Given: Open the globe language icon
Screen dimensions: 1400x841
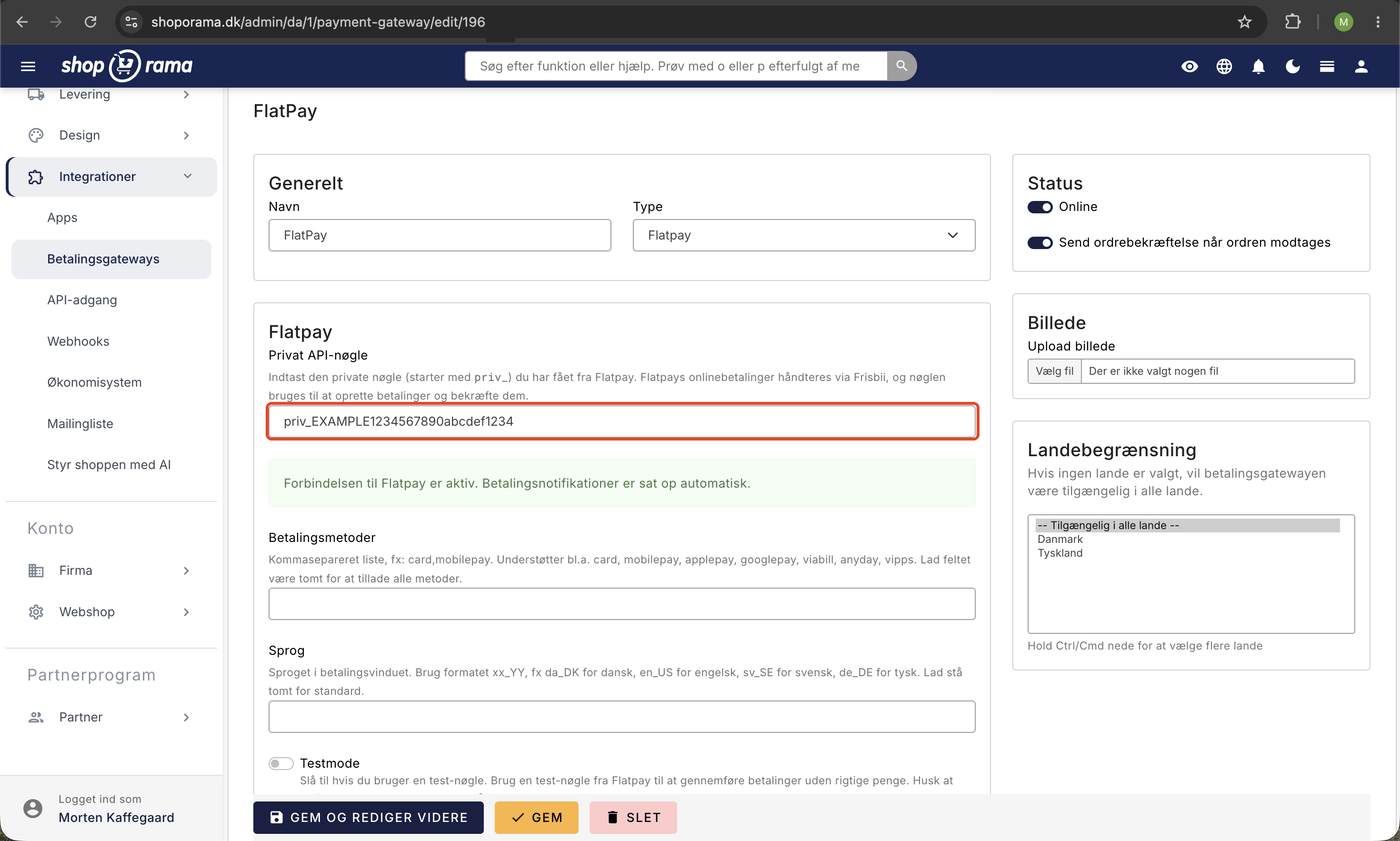Looking at the screenshot, I should pyautogui.click(x=1224, y=66).
